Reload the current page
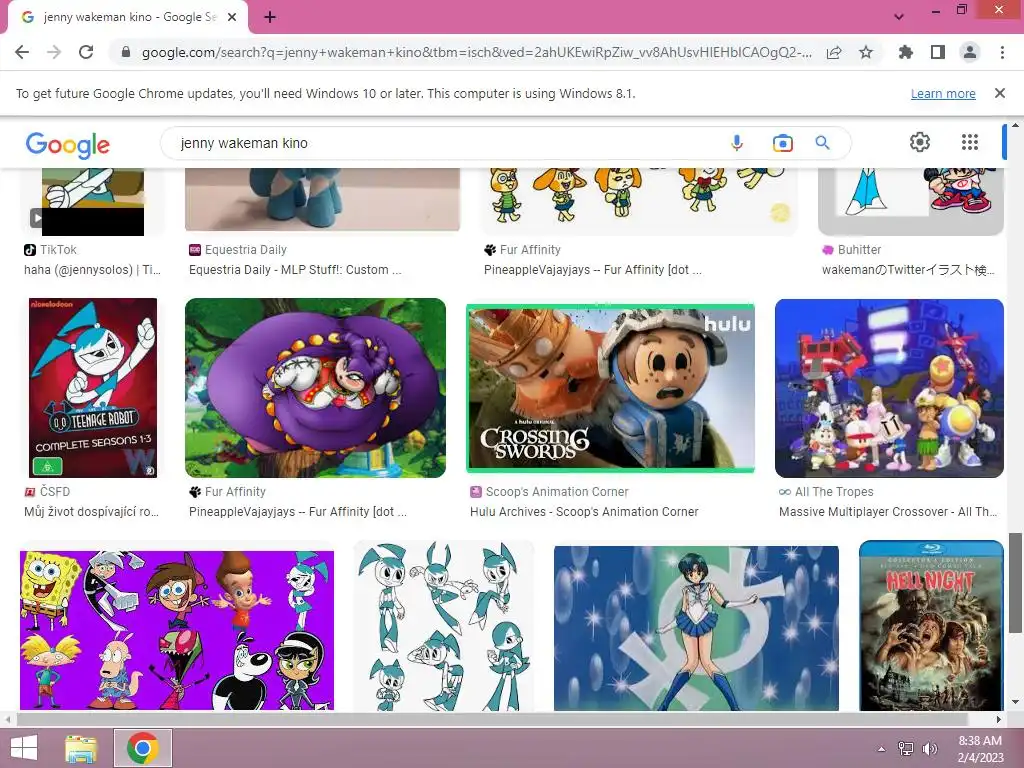Screen dimensions: 1024x768 pyautogui.click(x=86, y=52)
